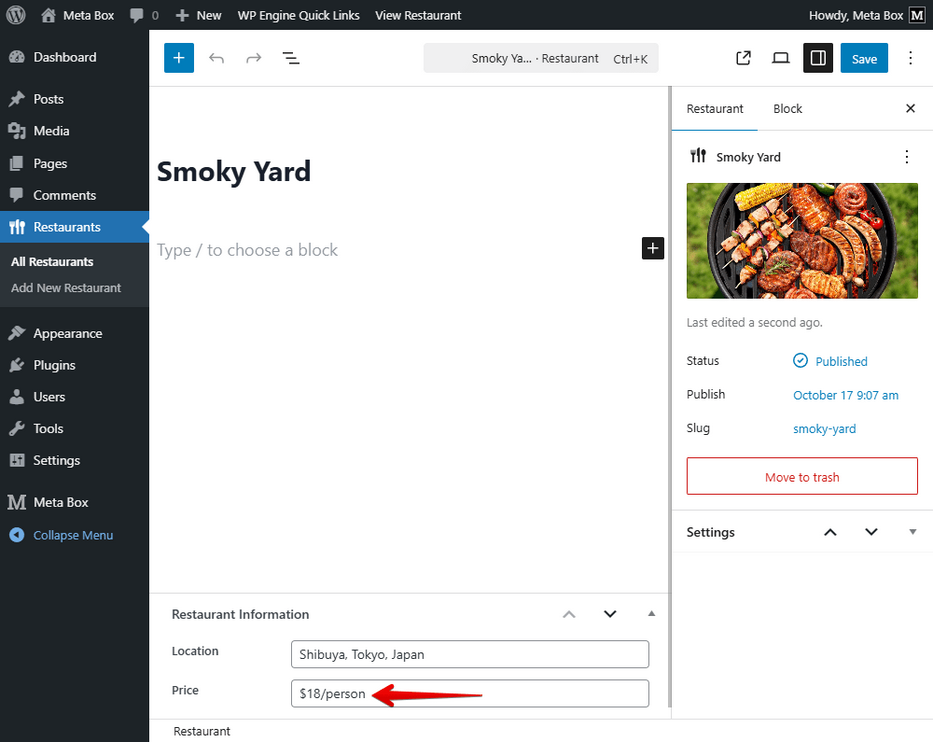Collapse the Restaurant Information meta box triangle
The width and height of the screenshot is (933, 742).
(651, 614)
